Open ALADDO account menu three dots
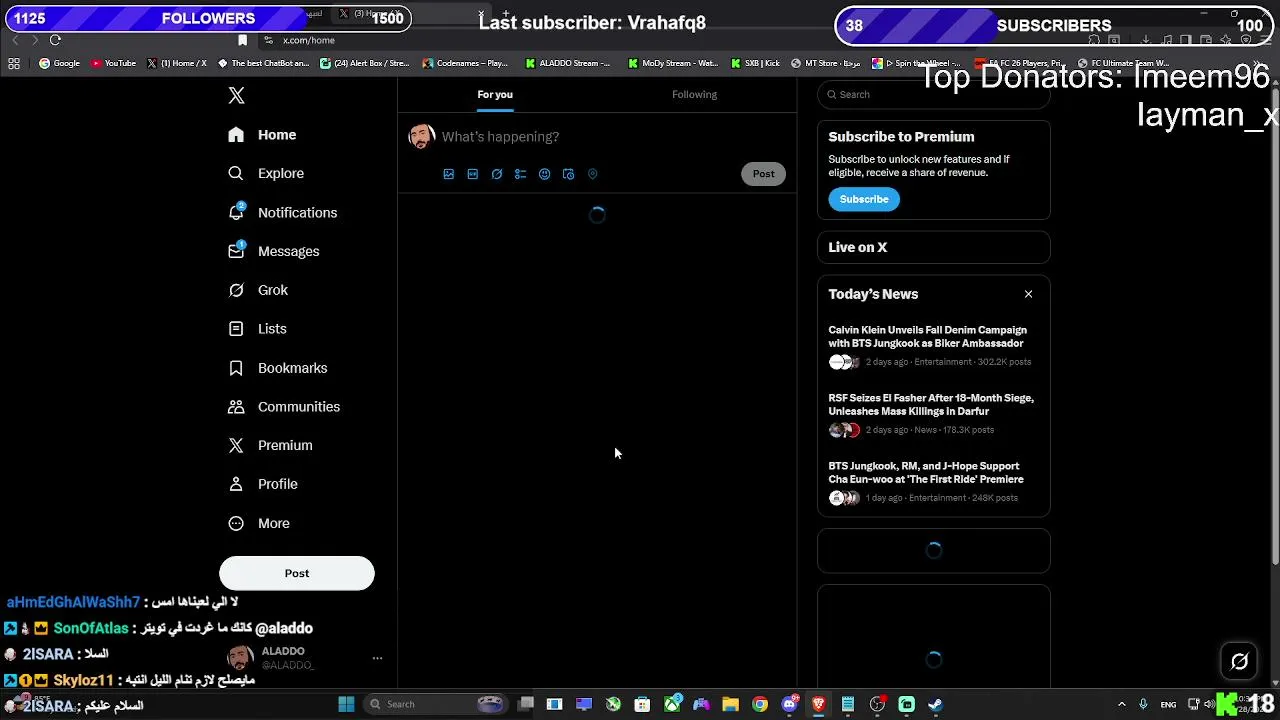Viewport: 1280px width, 720px height. point(377,658)
